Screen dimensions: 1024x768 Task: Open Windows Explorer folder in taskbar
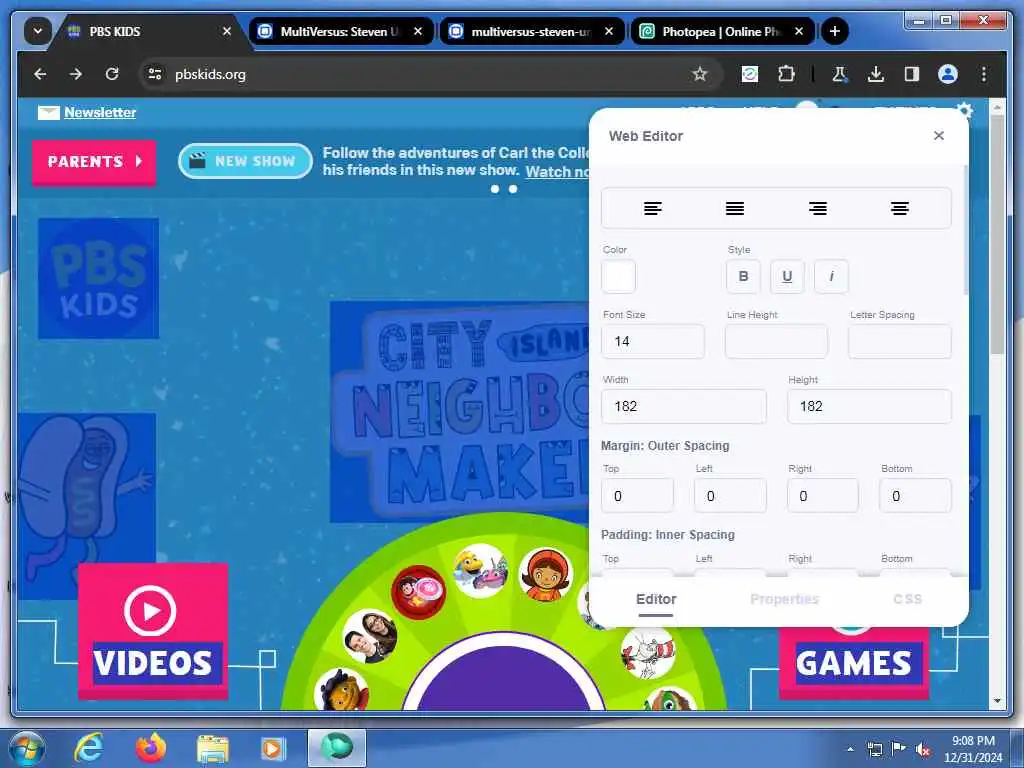213,749
